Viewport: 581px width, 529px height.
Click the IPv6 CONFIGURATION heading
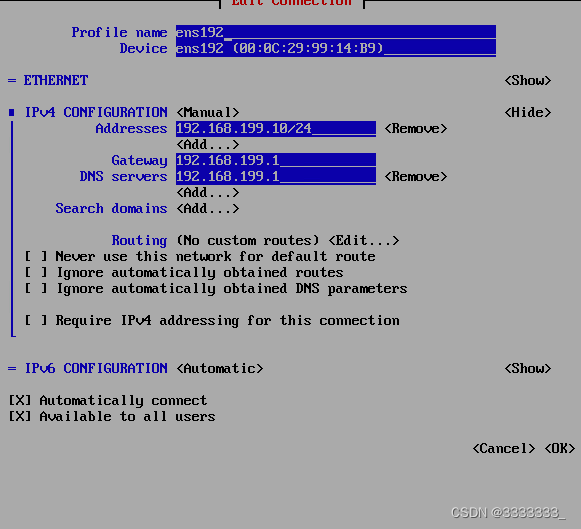tap(96, 369)
